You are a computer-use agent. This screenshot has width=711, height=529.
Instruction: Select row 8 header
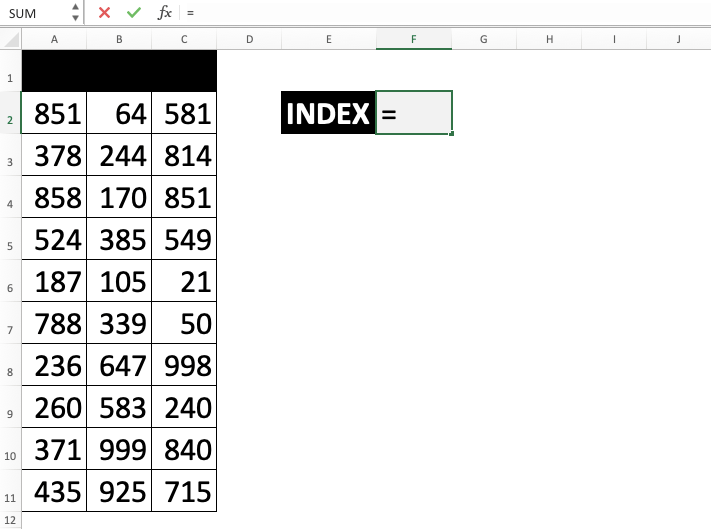[x=10, y=365]
